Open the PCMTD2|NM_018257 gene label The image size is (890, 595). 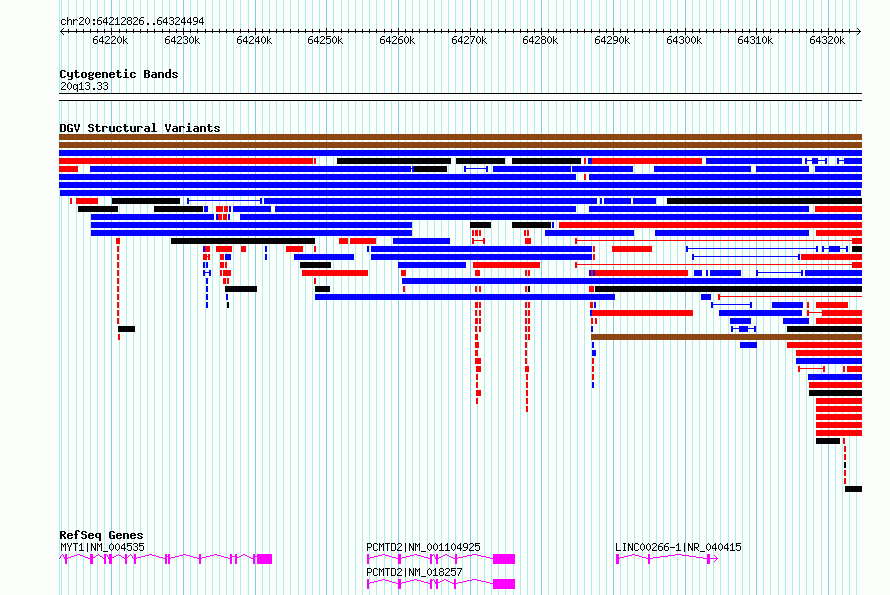pos(414,572)
